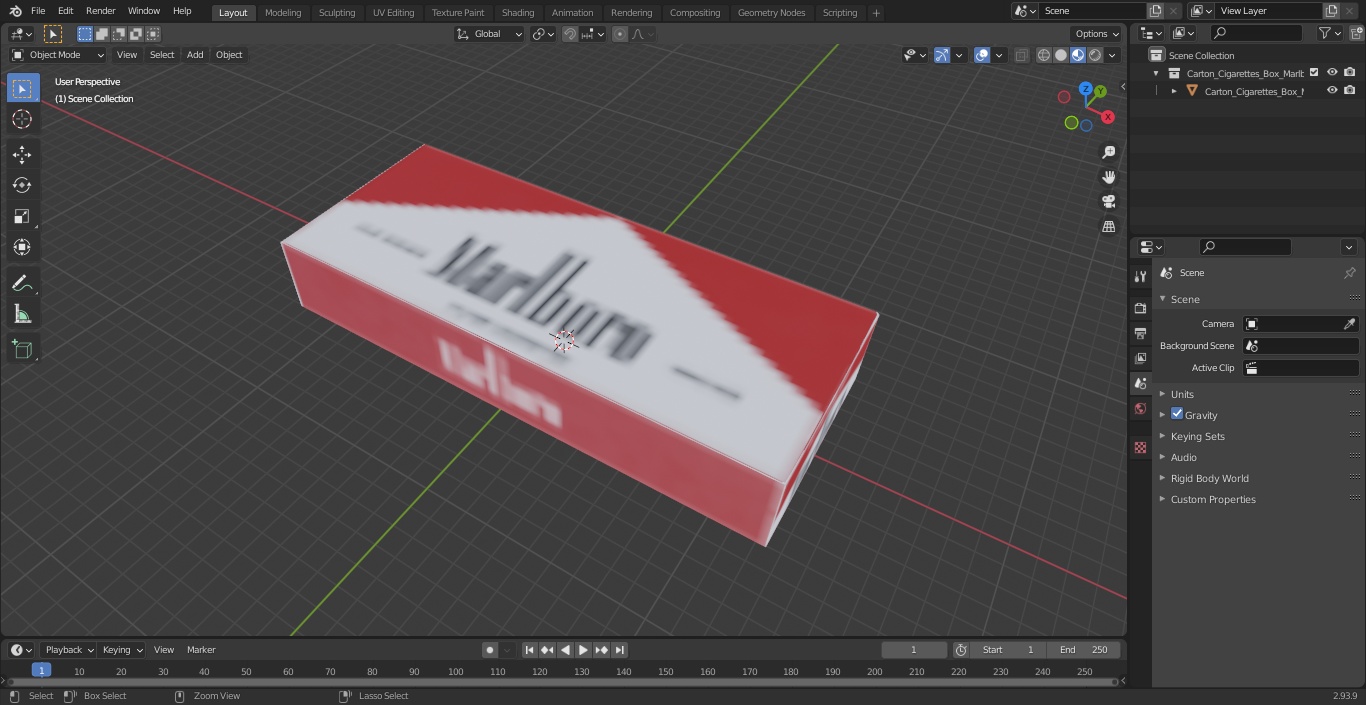This screenshot has width=1366, height=705.
Task: Open the Render properties tab
Action: 1140,308
